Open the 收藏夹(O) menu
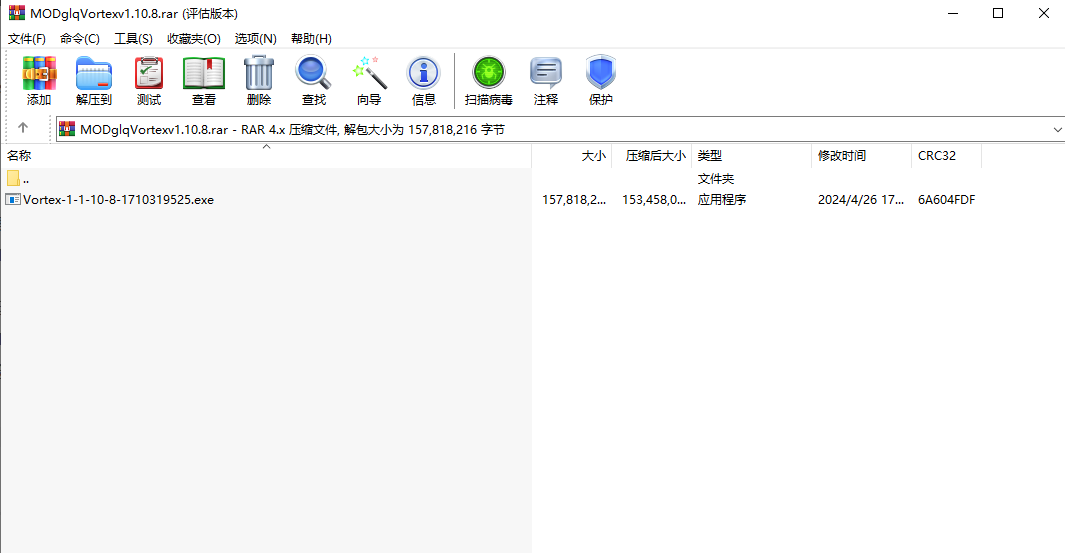 (x=194, y=39)
